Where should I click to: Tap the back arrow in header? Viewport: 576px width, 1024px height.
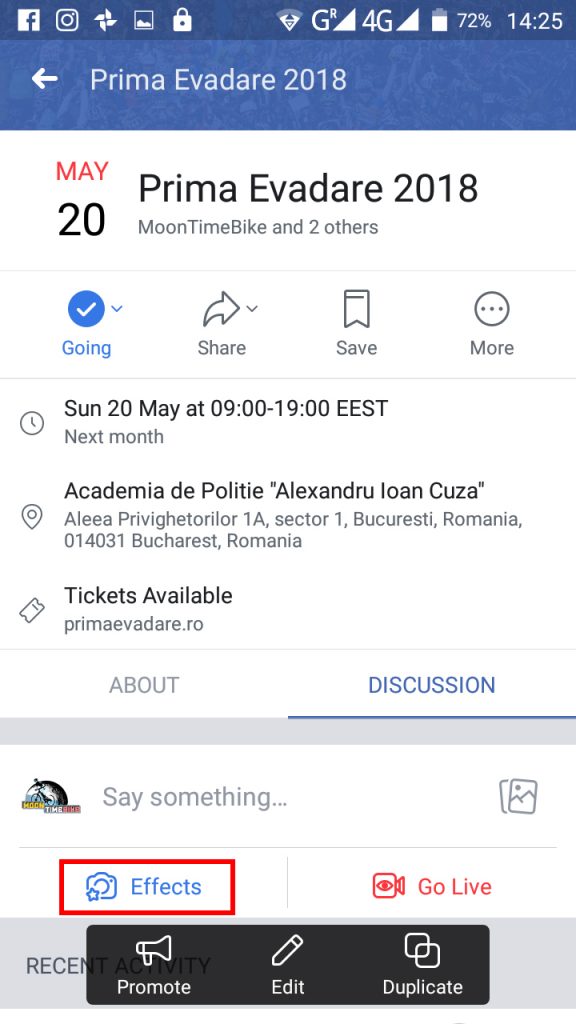click(44, 80)
